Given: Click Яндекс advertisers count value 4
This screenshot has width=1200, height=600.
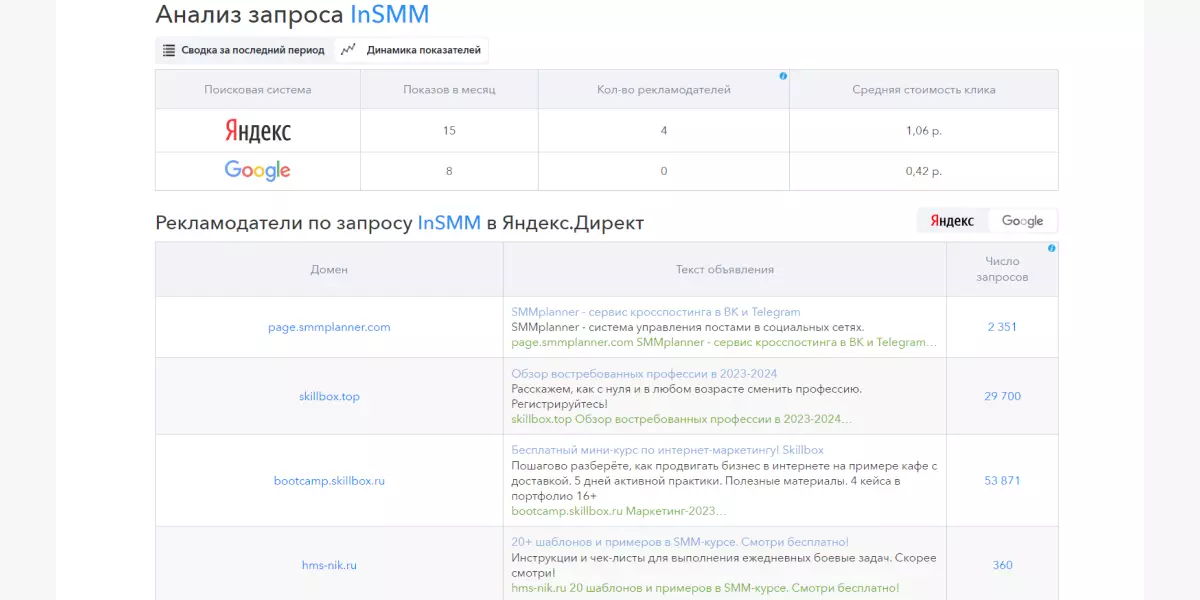Looking at the screenshot, I should point(664,131).
